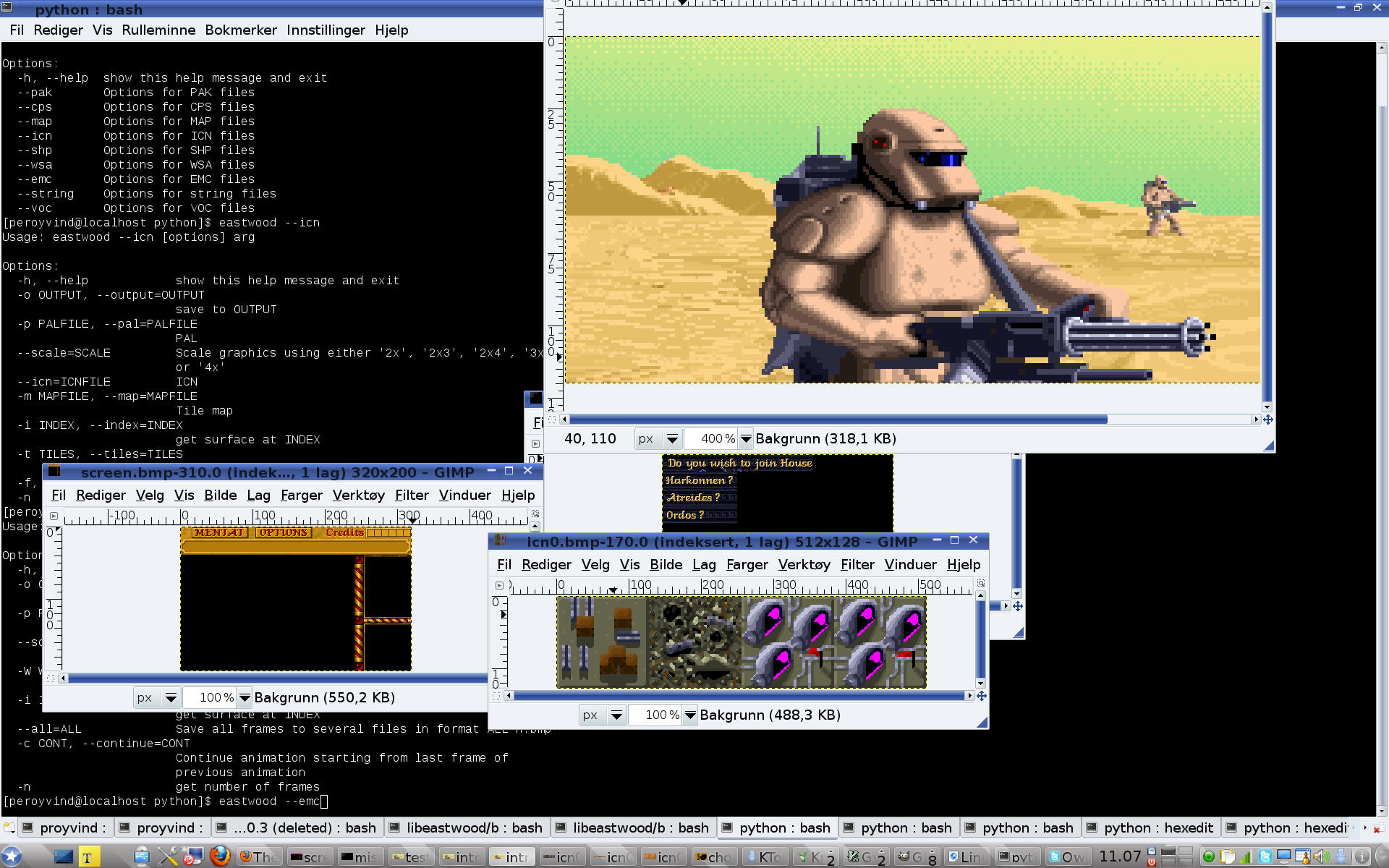Click the volume icon in system tray

[1320, 856]
